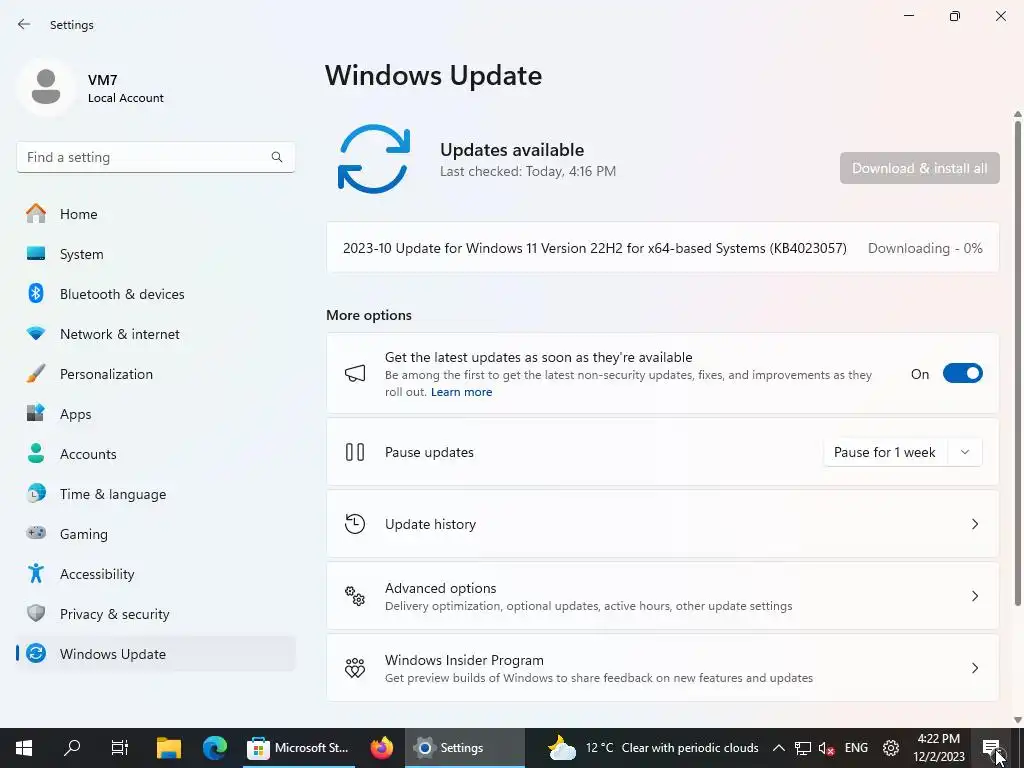Expand Windows Insider Program chevron
Image resolution: width=1024 pixels, height=768 pixels.
pyautogui.click(x=974, y=667)
